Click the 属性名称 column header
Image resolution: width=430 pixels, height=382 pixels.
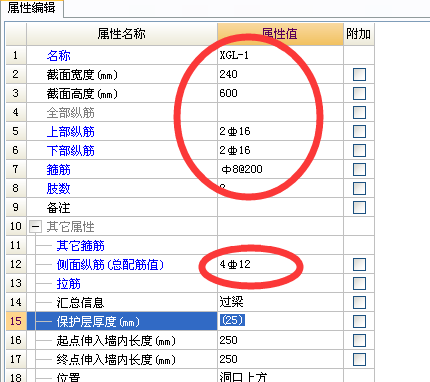(122, 34)
